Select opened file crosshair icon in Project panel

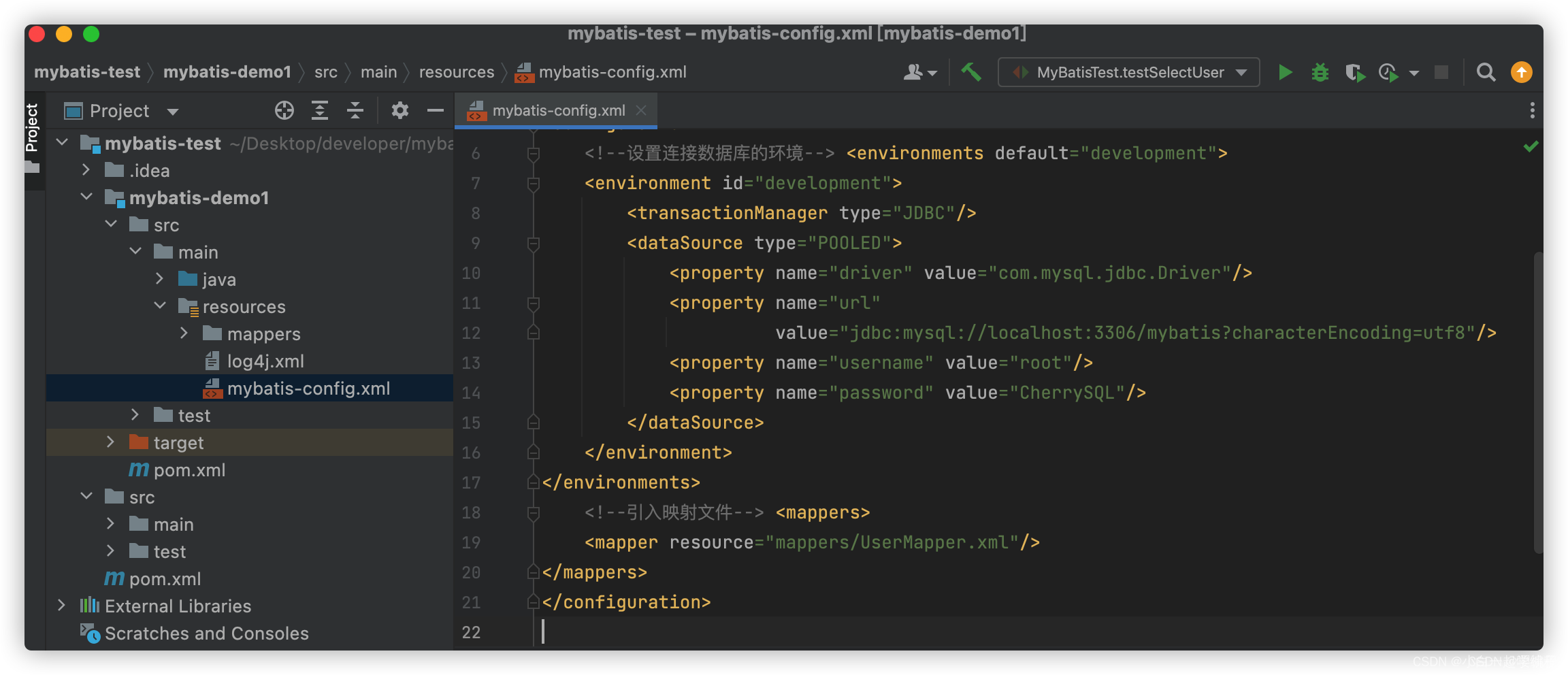[284, 110]
